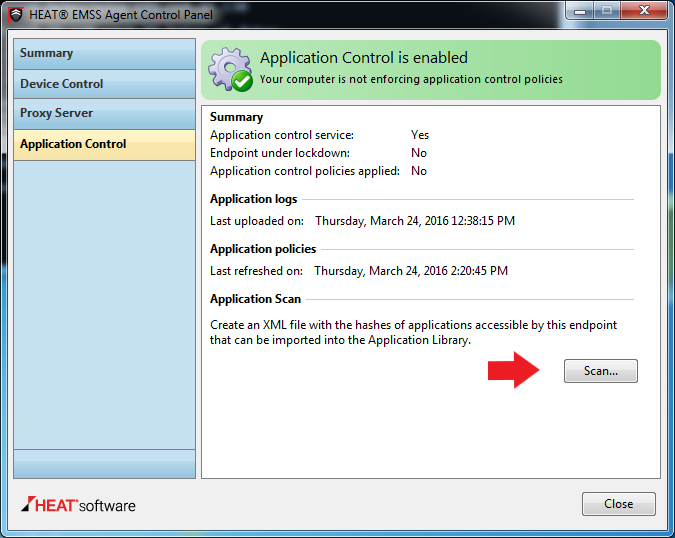The image size is (675, 538).
Task: Click the Application logs last uploaded date
Action: (415, 221)
